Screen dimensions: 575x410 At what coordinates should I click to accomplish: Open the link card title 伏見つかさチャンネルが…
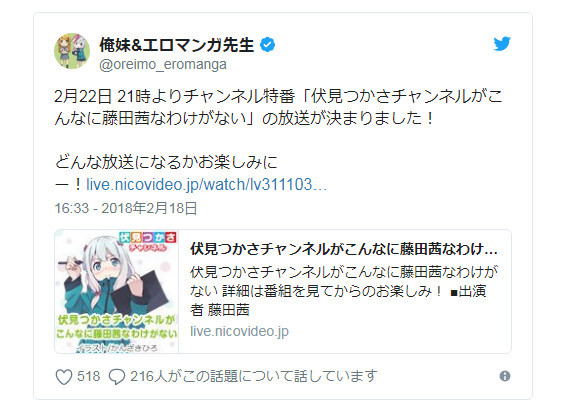point(344,249)
